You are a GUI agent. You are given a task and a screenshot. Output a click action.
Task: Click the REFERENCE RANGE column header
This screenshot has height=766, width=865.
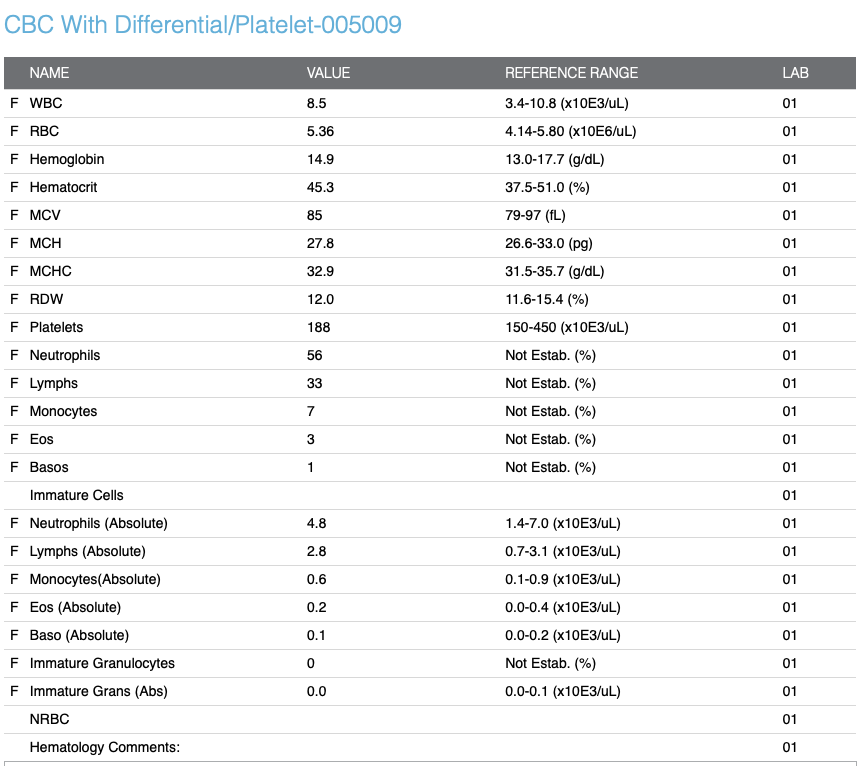(x=571, y=73)
